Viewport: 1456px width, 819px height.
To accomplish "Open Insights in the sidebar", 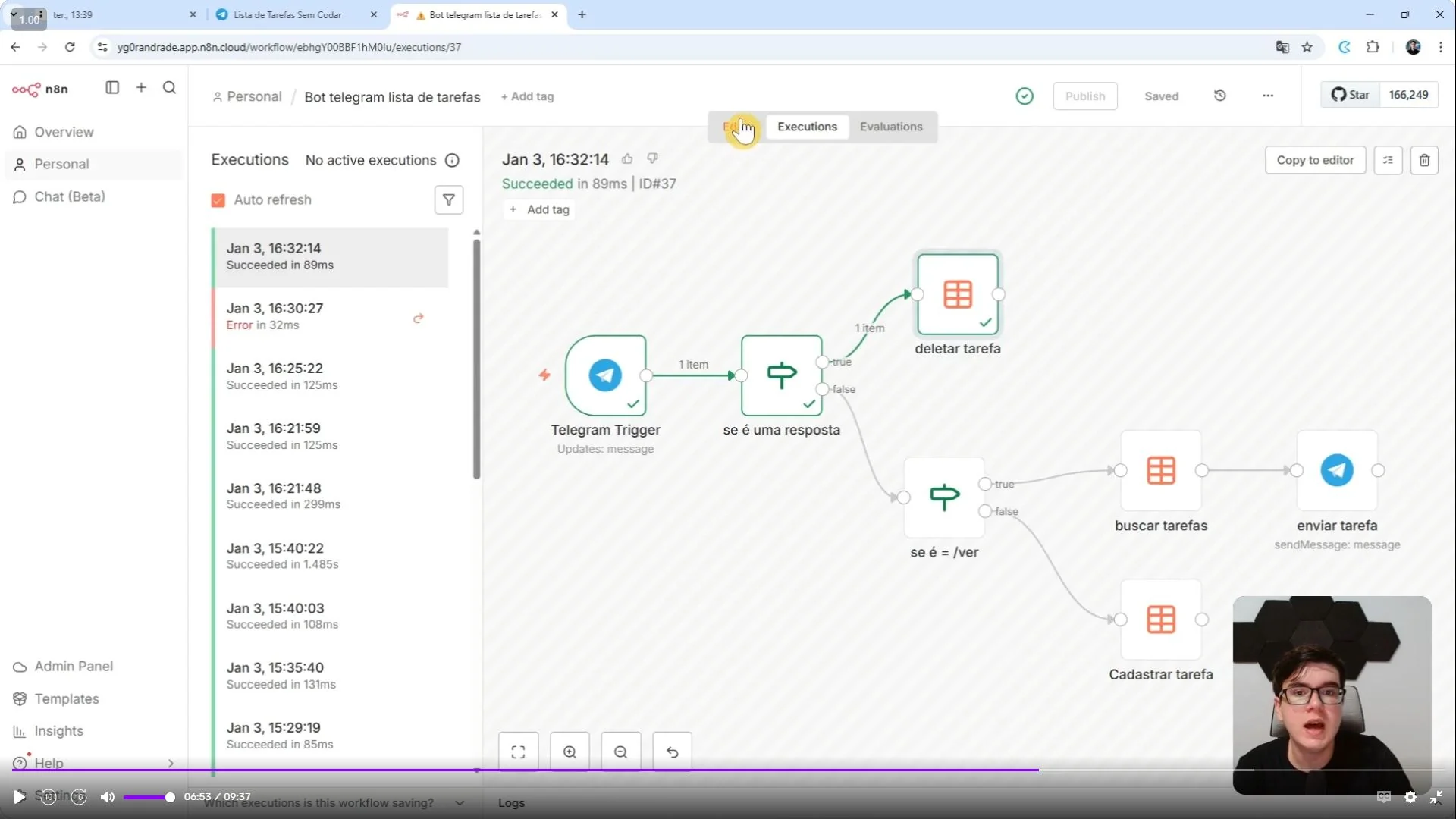I will pos(93,731).
